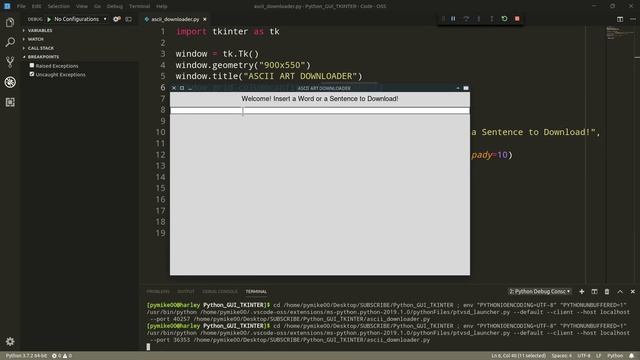Click Step Out in debug toolbar
The image size is (640, 360).
coord(491,19)
